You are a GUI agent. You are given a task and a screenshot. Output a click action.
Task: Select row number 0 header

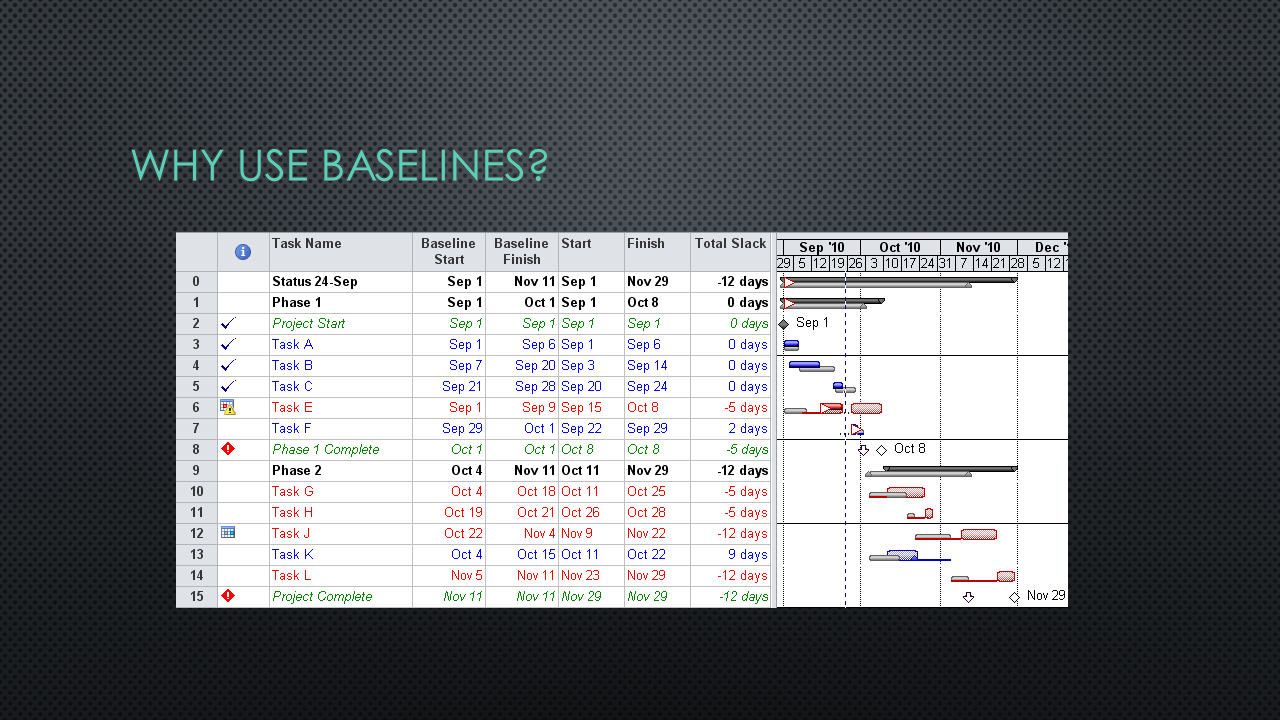[x=197, y=281]
